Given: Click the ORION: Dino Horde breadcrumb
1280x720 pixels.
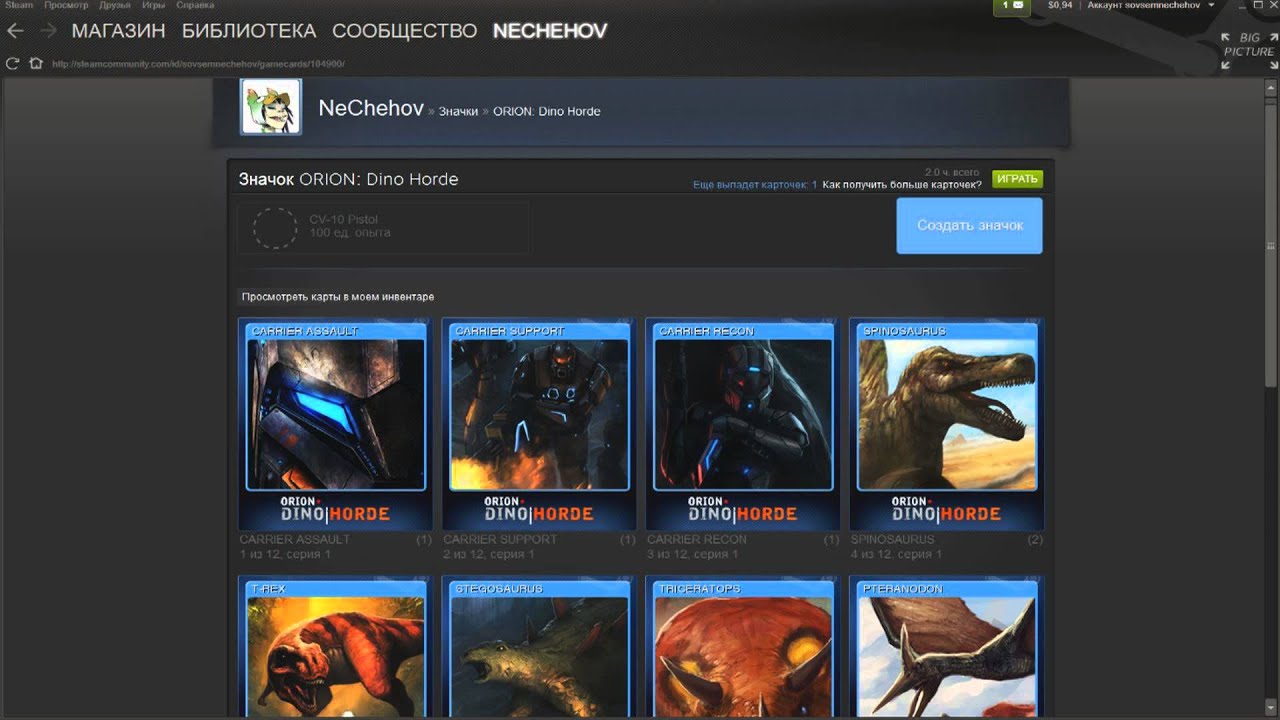Looking at the screenshot, I should (547, 111).
